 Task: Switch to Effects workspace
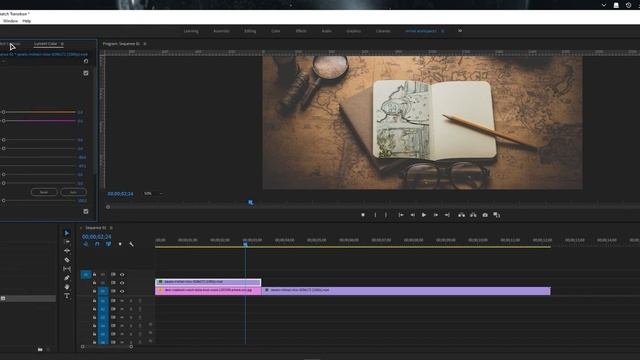pyautogui.click(x=301, y=31)
